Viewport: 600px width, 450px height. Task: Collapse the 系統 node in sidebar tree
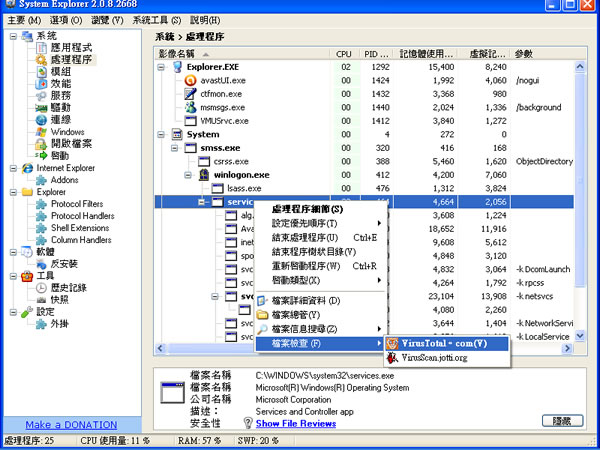click(x=13, y=36)
